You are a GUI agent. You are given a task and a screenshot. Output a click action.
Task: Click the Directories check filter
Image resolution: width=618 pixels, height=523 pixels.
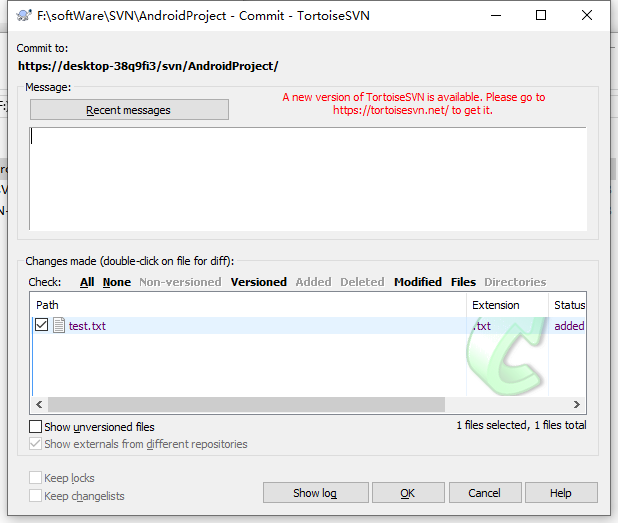click(x=515, y=282)
